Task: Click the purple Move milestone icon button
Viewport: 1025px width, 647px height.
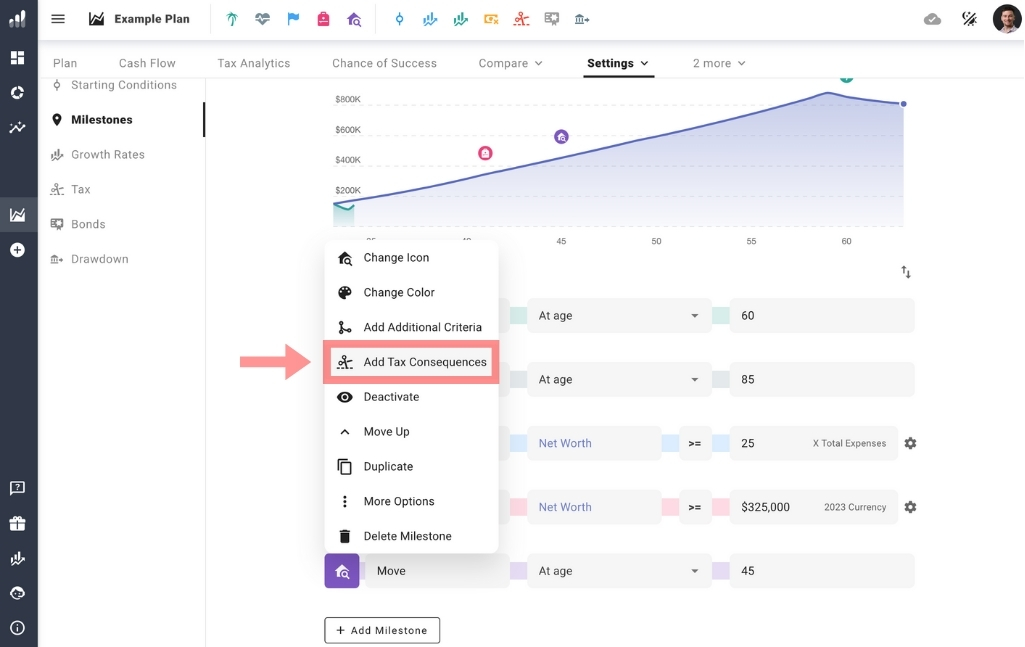Action: pos(342,571)
